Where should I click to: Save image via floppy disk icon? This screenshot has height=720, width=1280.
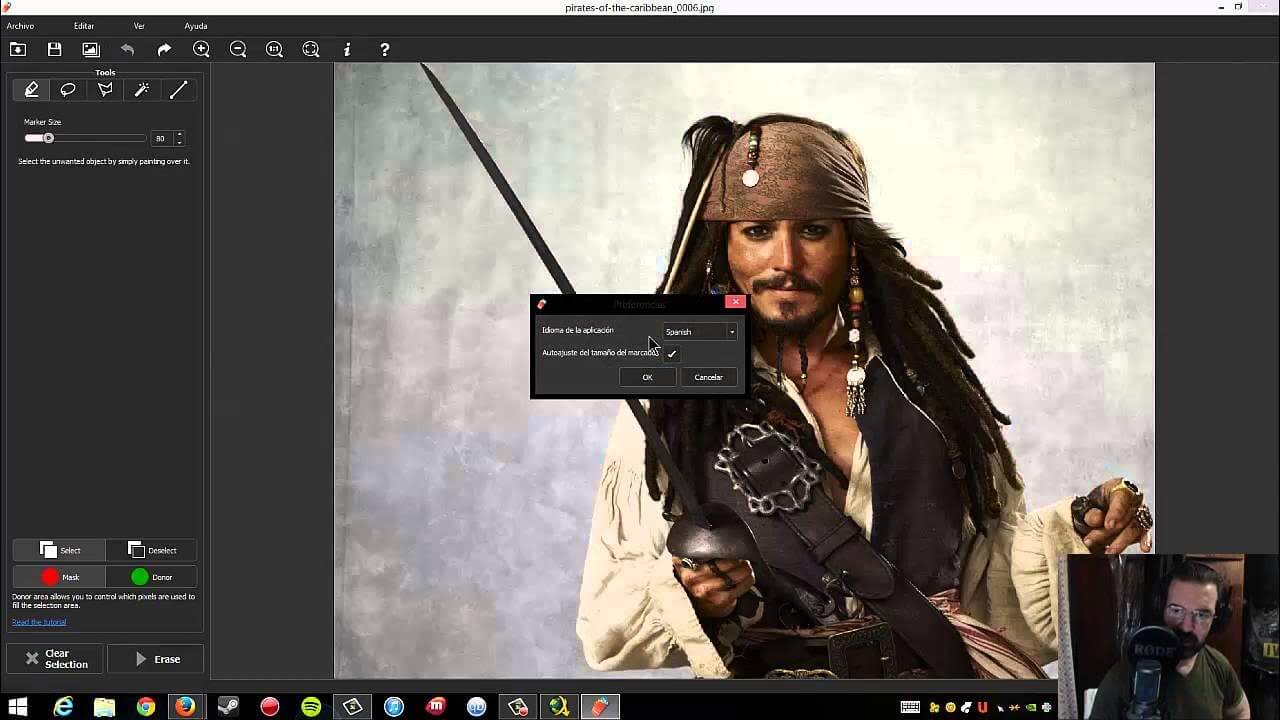(54, 49)
